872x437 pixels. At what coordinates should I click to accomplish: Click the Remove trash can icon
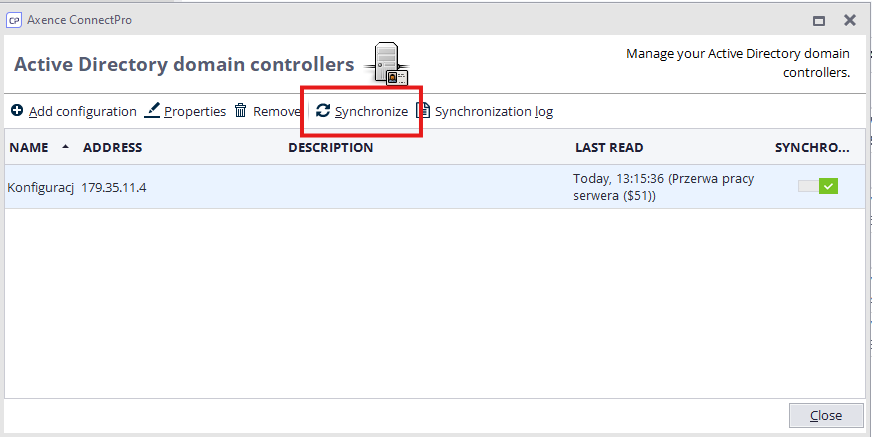pos(241,111)
